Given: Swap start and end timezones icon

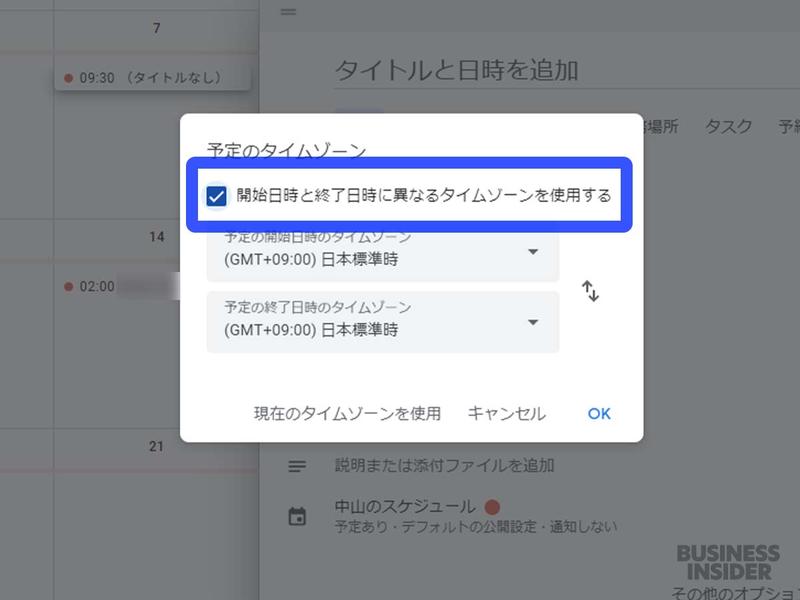Looking at the screenshot, I should [x=590, y=291].
